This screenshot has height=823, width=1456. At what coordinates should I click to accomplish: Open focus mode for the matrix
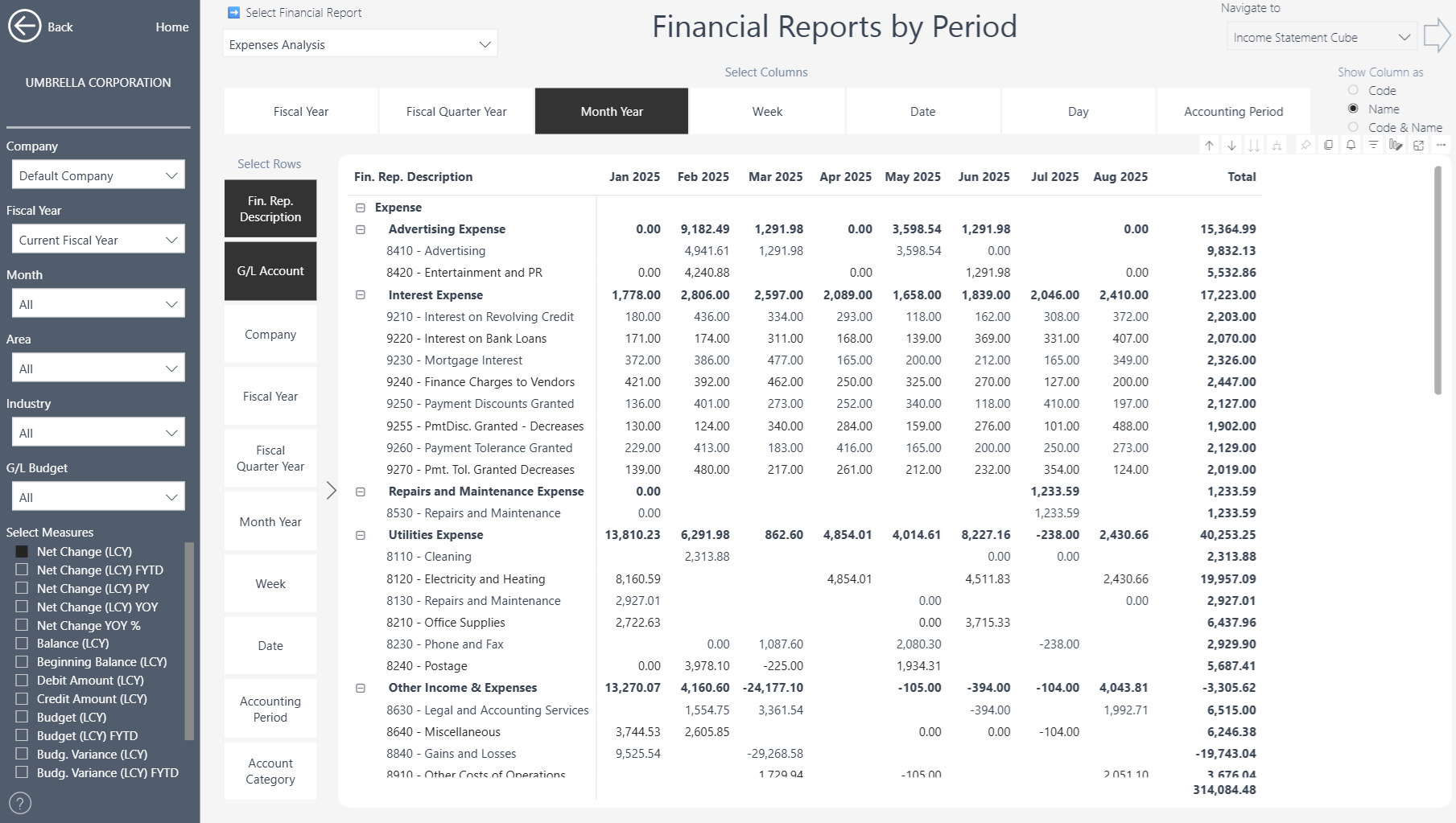[1418, 146]
